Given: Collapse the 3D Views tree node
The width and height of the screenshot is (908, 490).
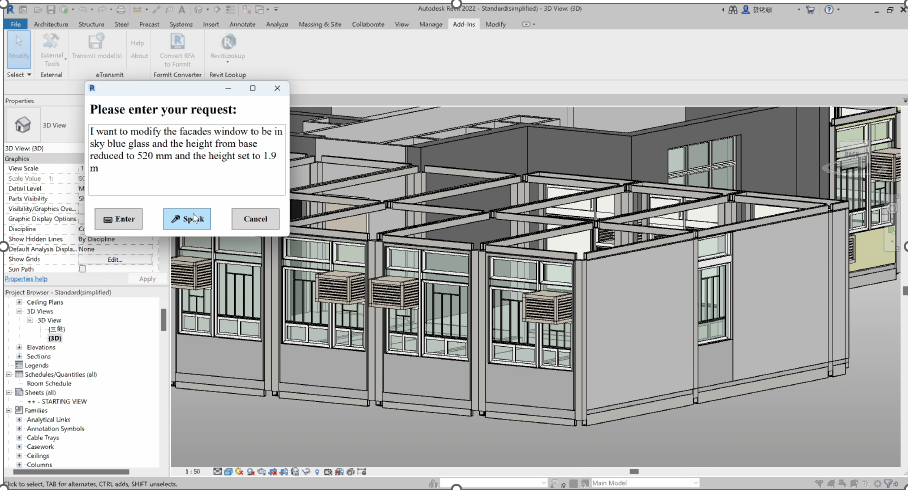Looking at the screenshot, I should point(19,311).
